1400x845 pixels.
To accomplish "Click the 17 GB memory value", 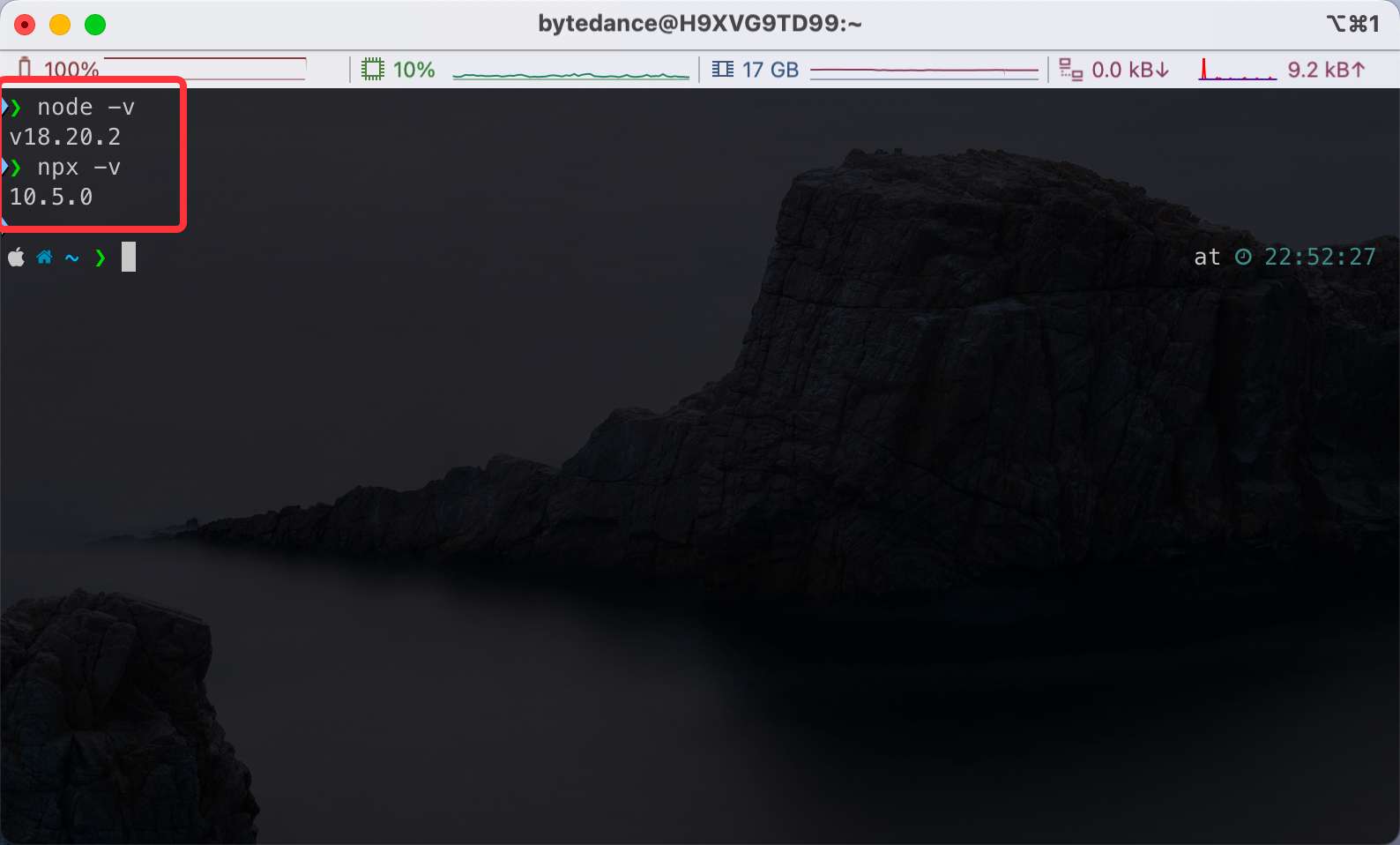I will (x=771, y=70).
